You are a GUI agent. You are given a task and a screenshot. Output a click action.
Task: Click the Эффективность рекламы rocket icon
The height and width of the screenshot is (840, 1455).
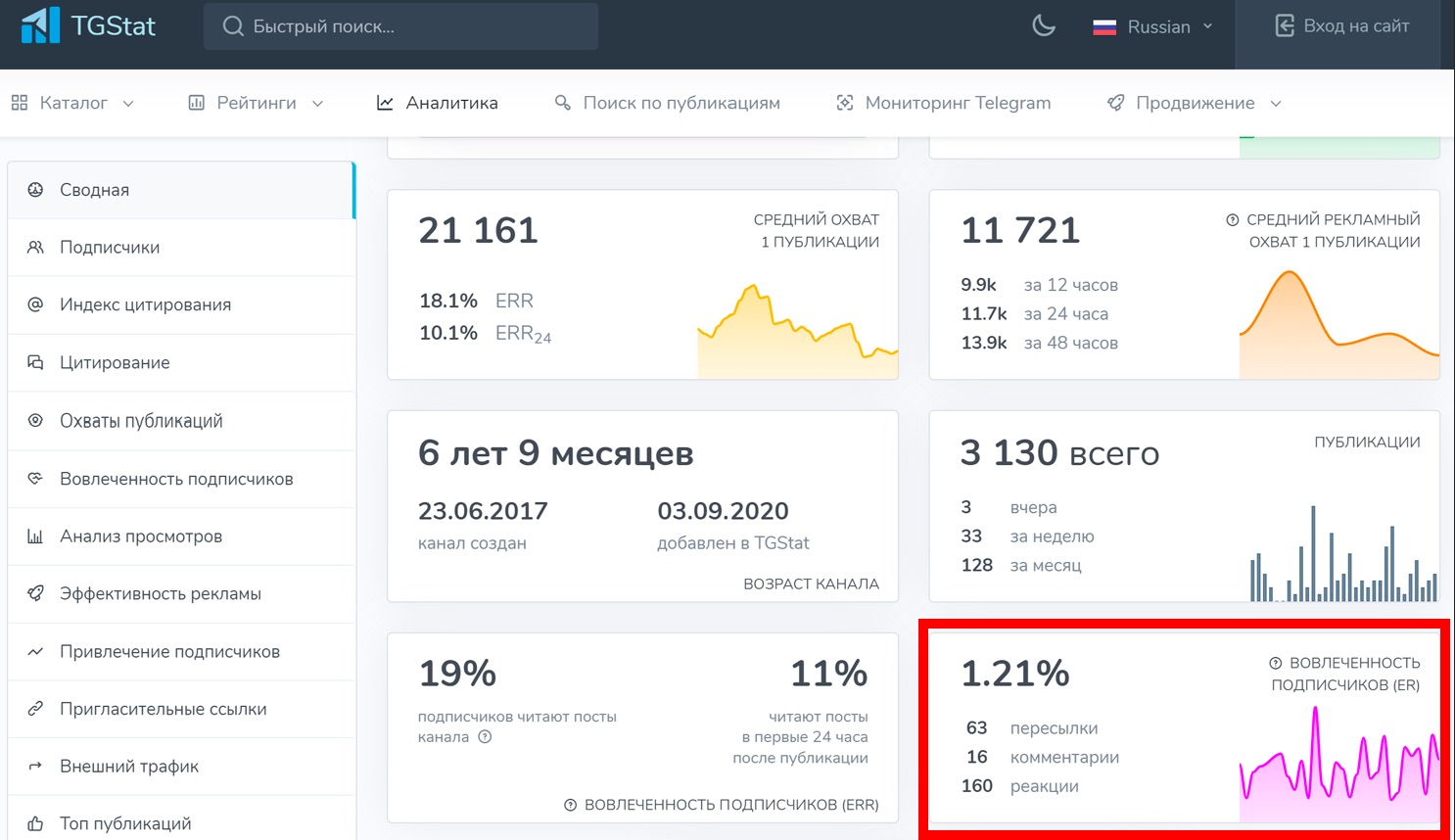(35, 593)
